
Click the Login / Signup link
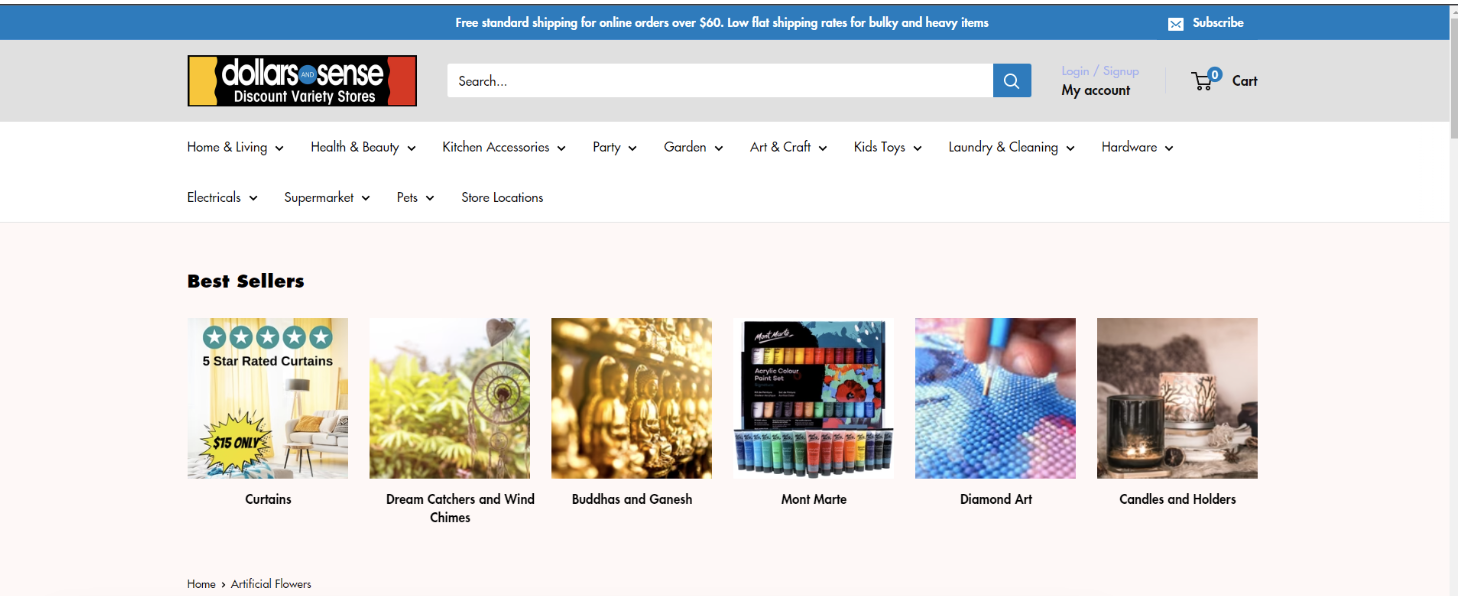pyautogui.click(x=1100, y=71)
